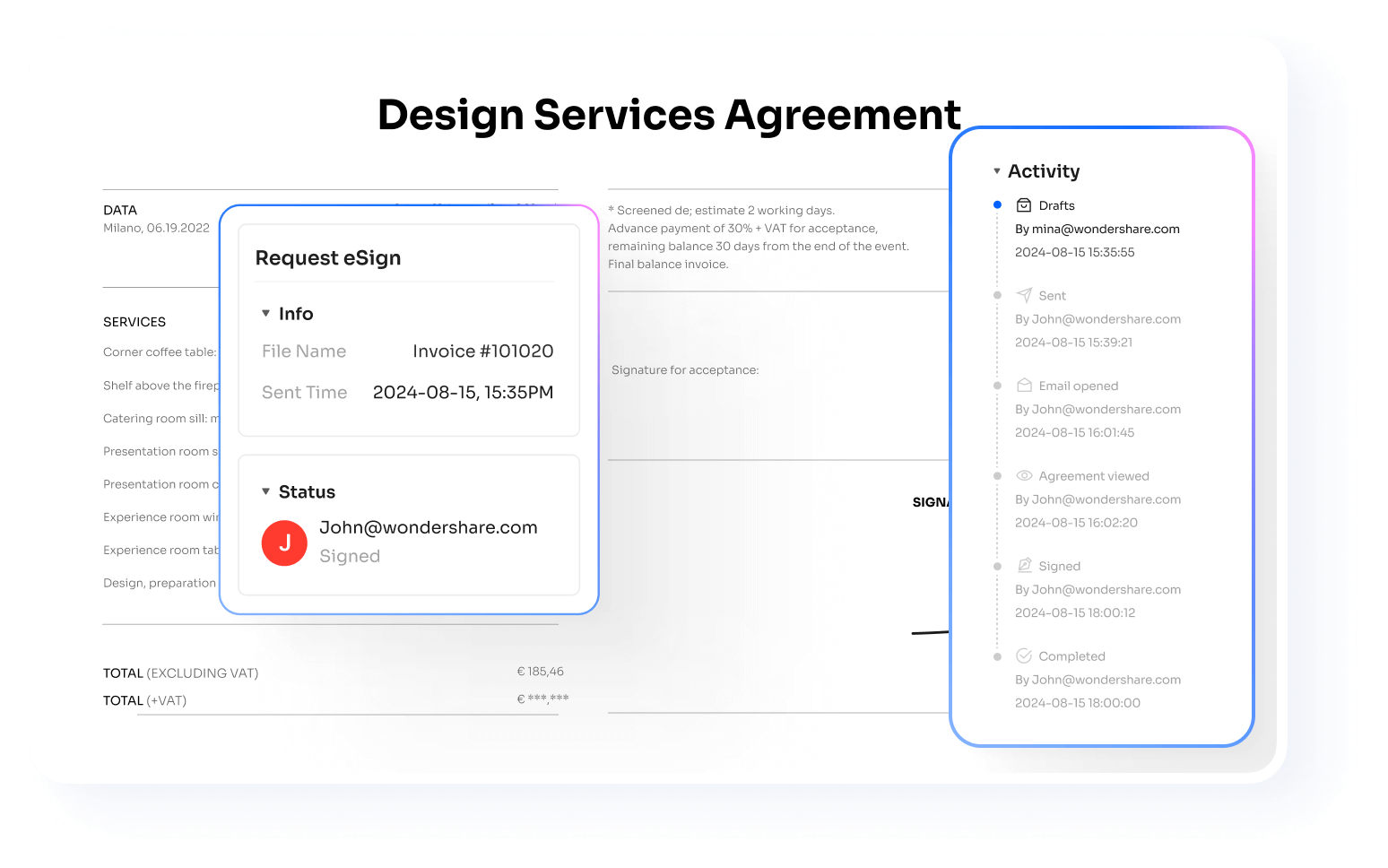Select the Signed timeline dot
1388x868 pixels.
(x=997, y=566)
